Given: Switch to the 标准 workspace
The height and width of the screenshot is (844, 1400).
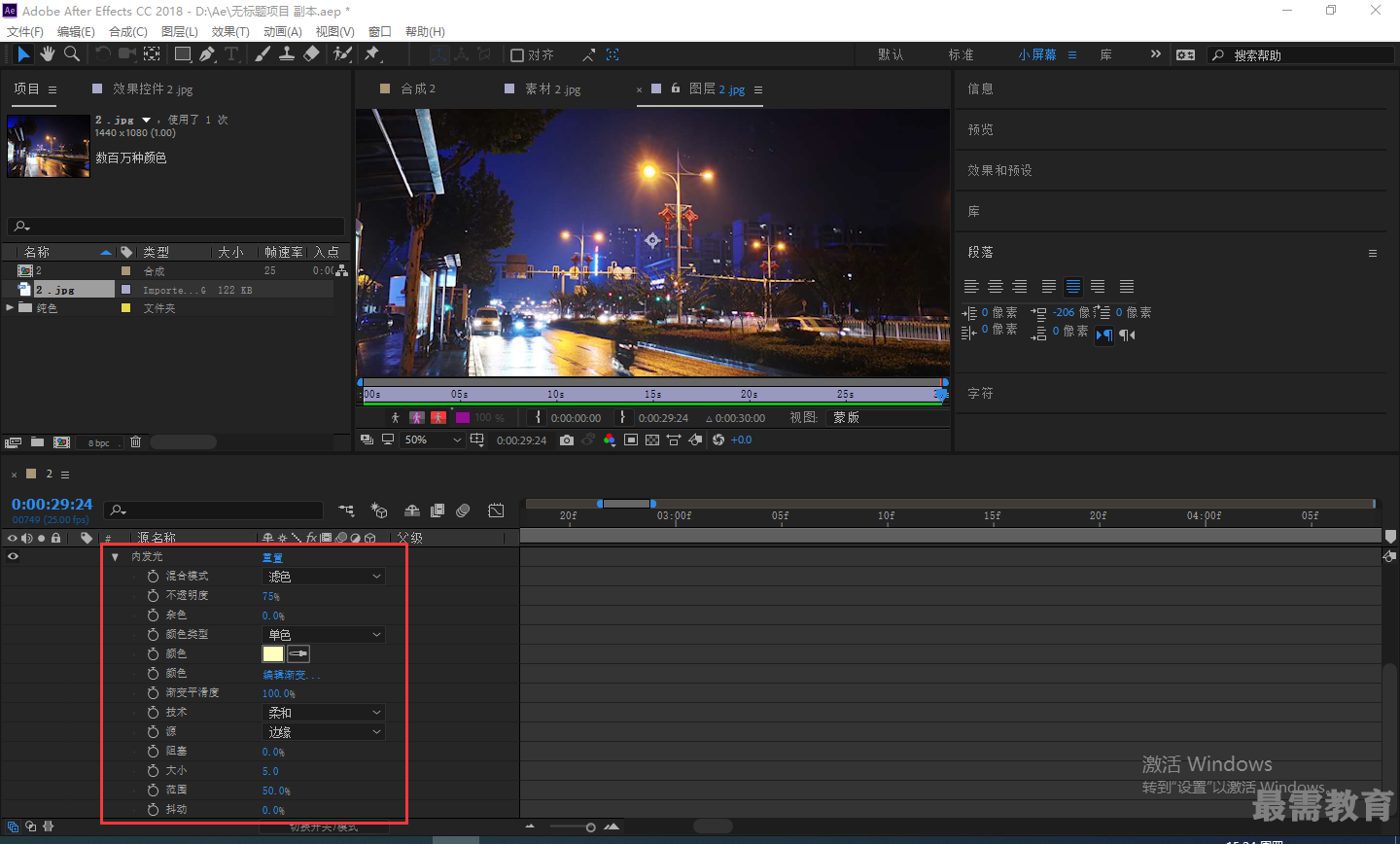Looking at the screenshot, I should pos(961,54).
